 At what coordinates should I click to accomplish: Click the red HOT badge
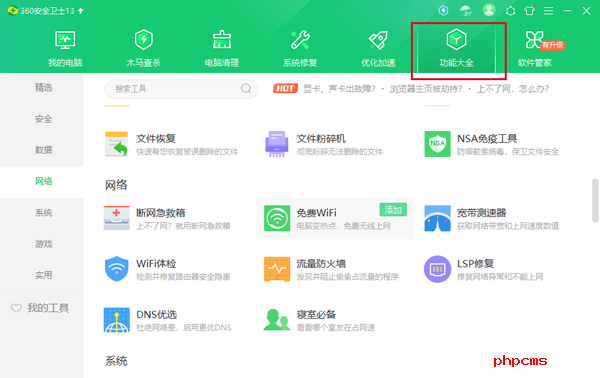(x=285, y=89)
